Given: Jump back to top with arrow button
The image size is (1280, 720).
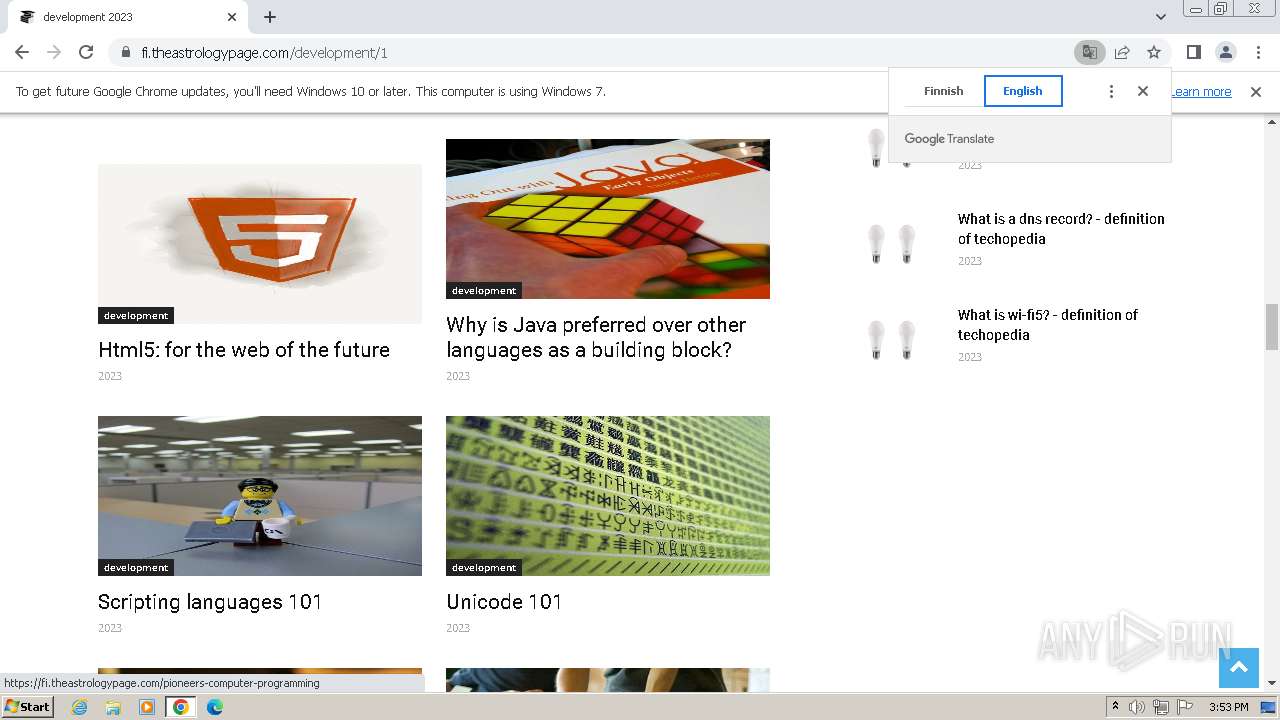Looking at the screenshot, I should coord(1239,668).
